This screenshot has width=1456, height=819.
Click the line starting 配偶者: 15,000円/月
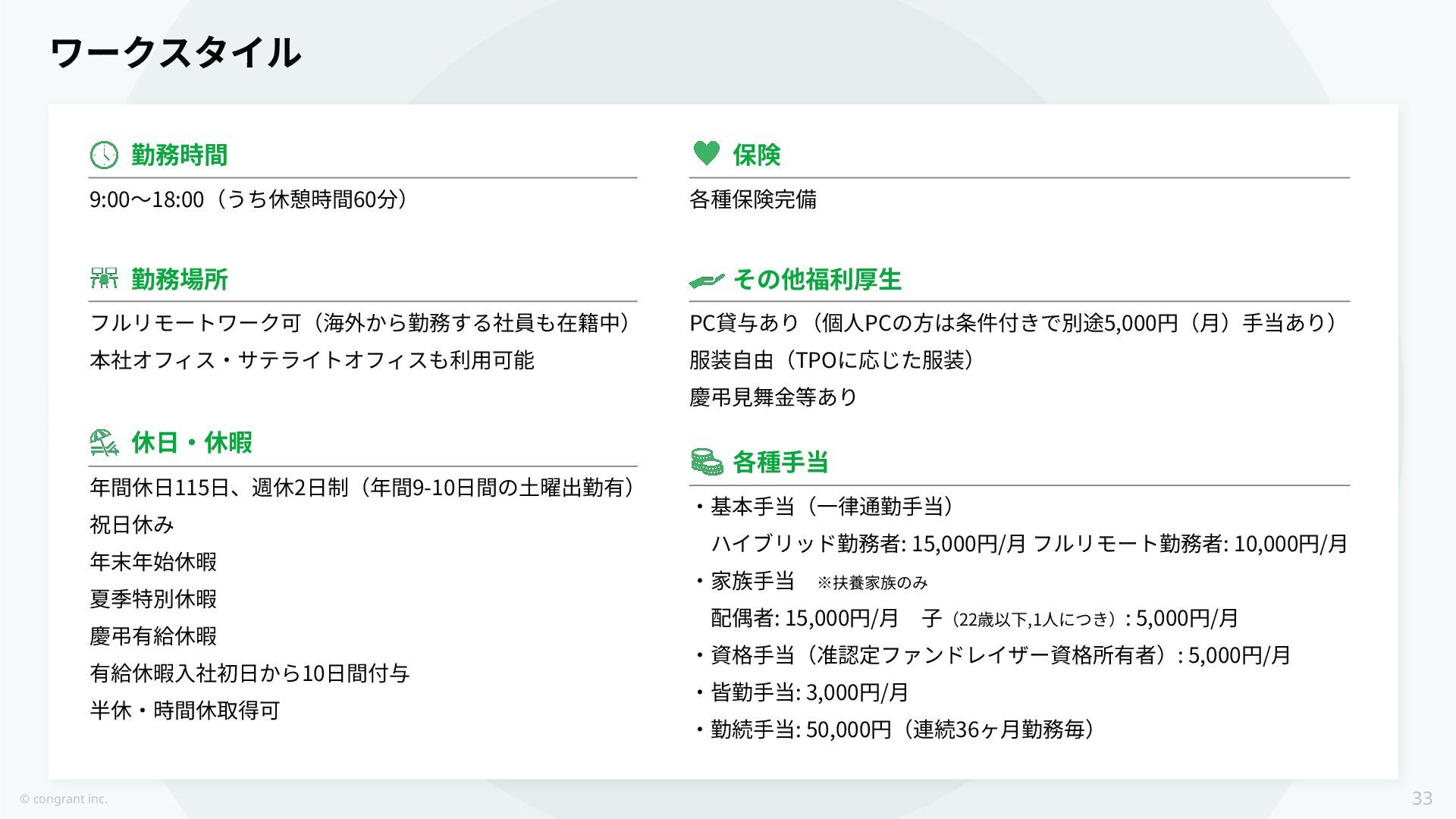pos(974,618)
